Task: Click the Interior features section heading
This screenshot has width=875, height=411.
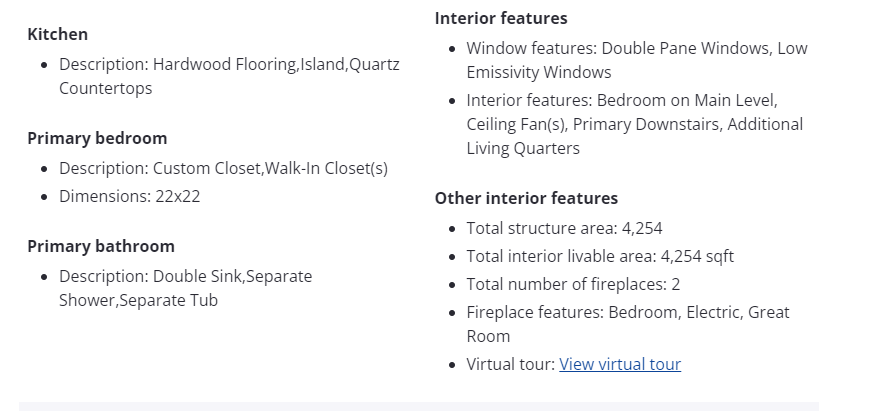Action: point(501,18)
